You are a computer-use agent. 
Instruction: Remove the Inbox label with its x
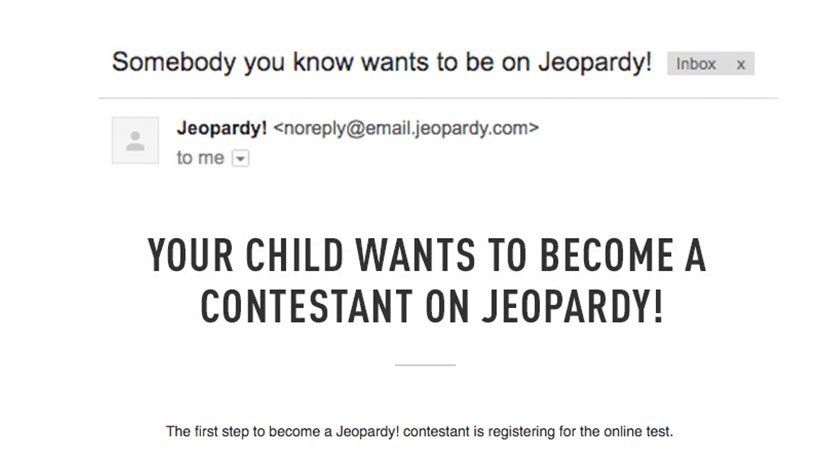click(740, 65)
